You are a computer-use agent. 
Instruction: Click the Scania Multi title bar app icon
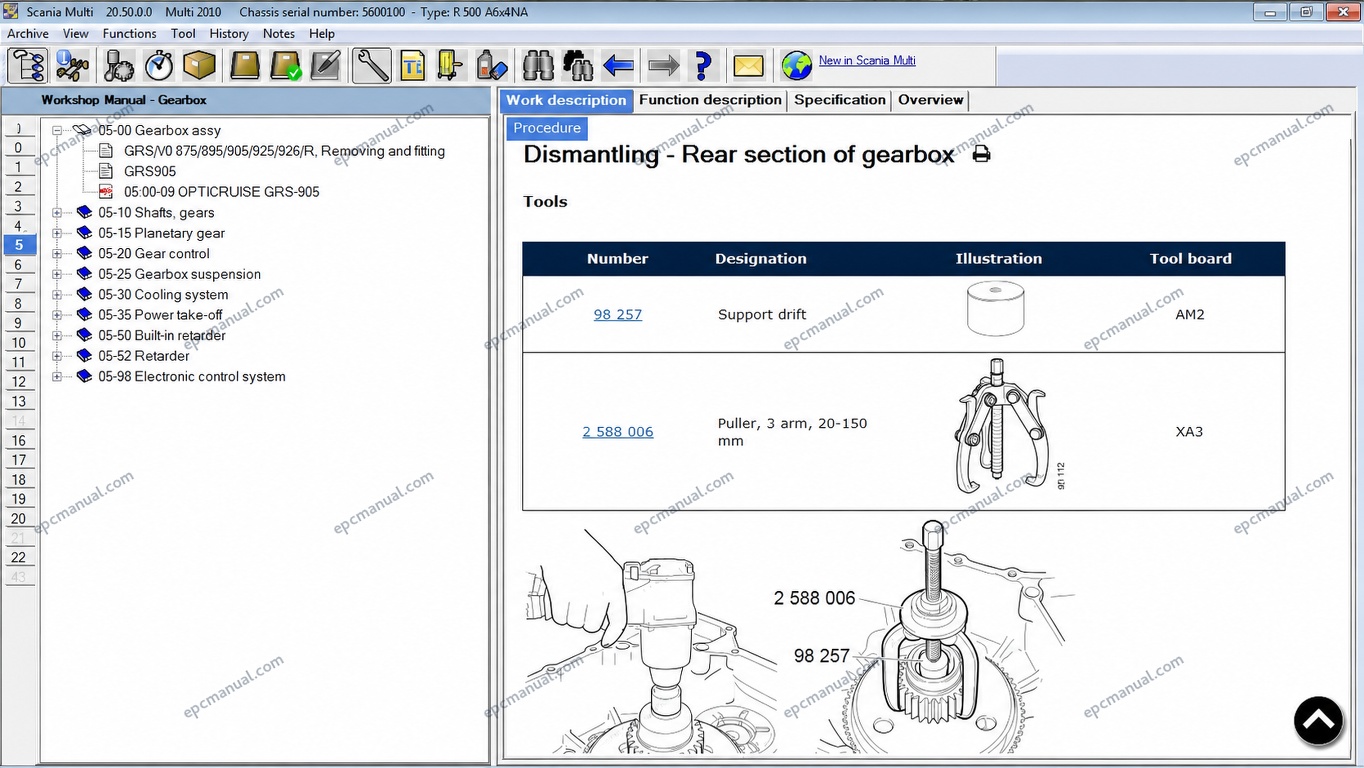(x=10, y=12)
